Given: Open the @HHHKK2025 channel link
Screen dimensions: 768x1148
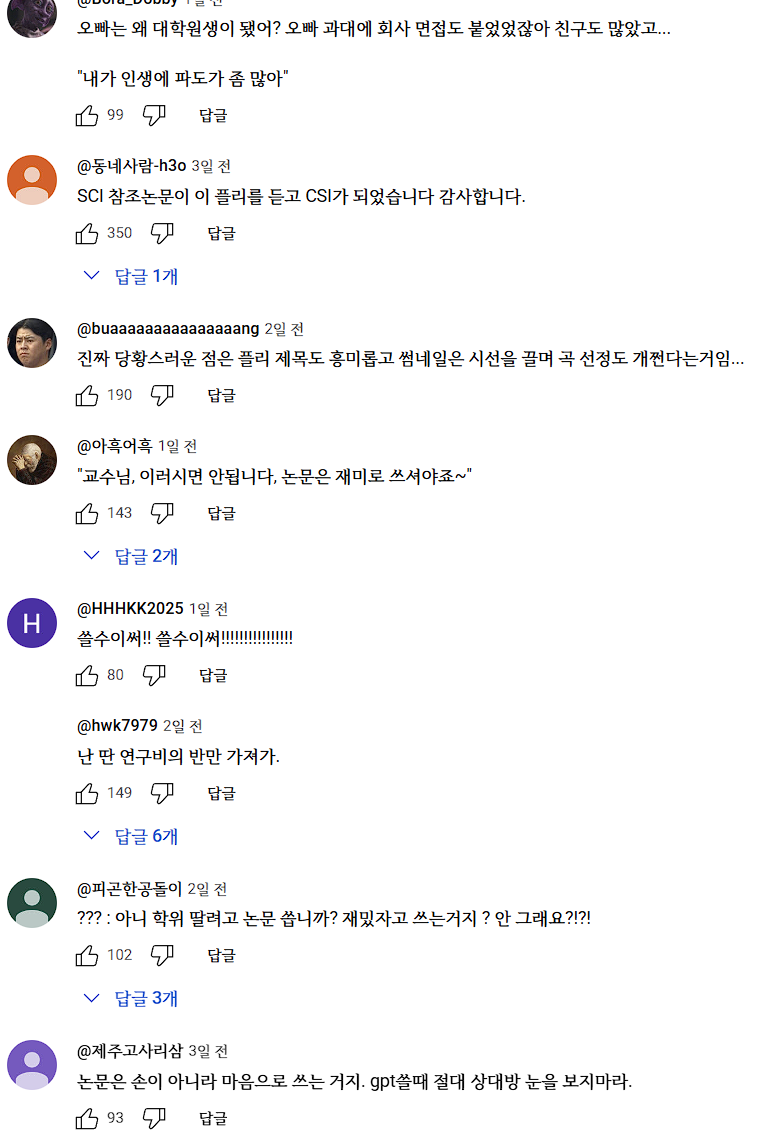Looking at the screenshot, I should pyautogui.click(x=130, y=608).
